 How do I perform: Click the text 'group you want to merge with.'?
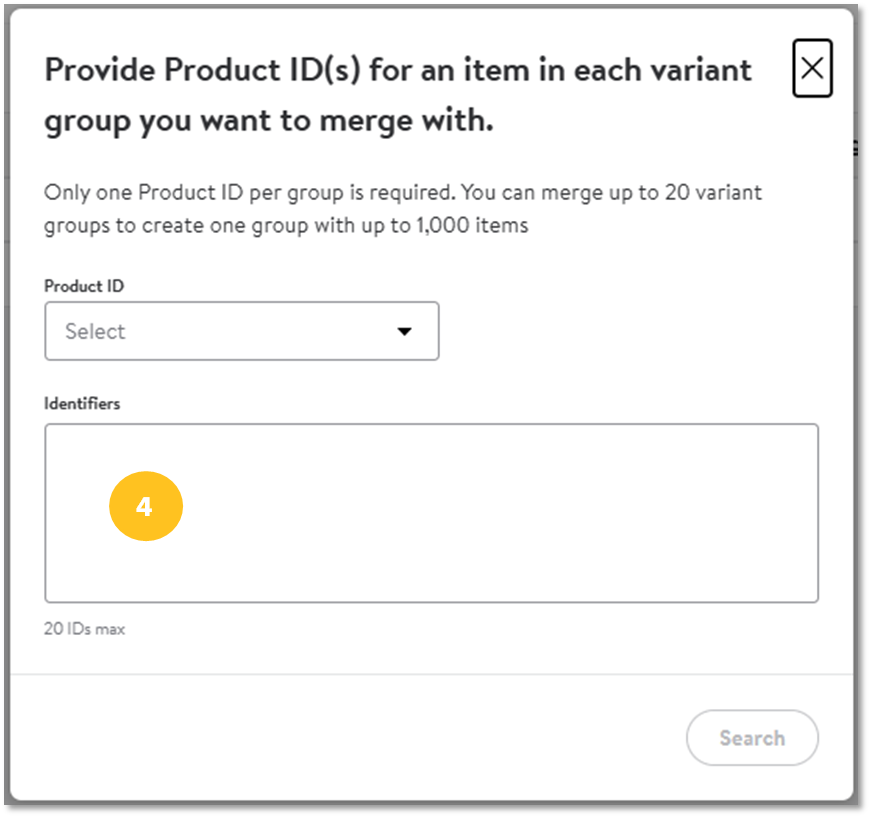click(269, 121)
